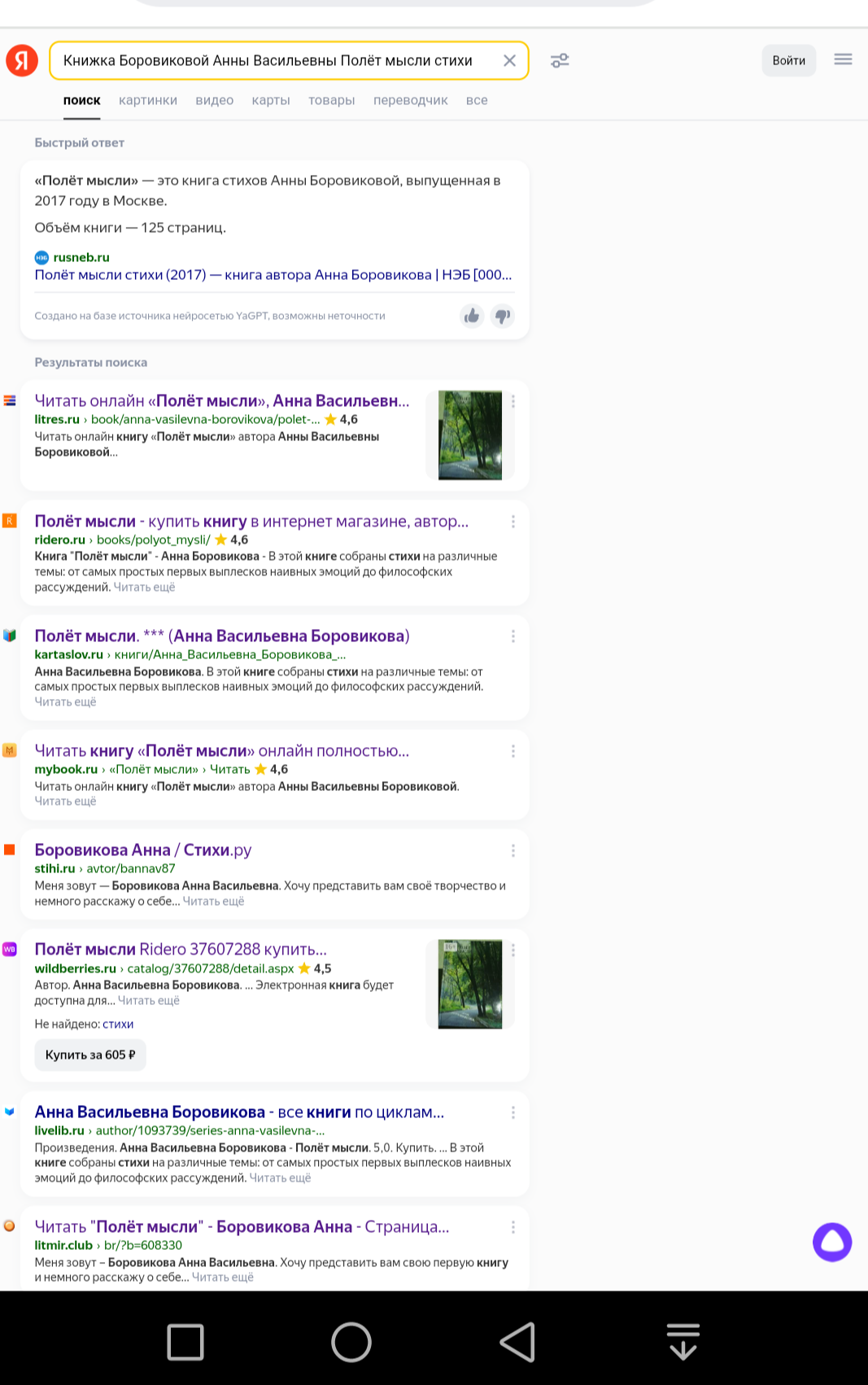Viewport: 868px width, 1385px height.
Task: Click the litmir.club site favicon
Action: tap(10, 1226)
